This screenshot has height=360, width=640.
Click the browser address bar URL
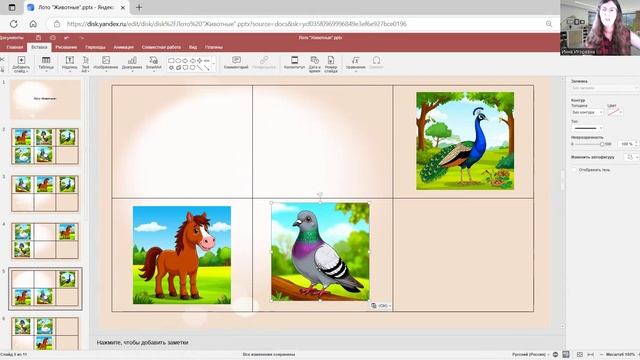(237, 24)
